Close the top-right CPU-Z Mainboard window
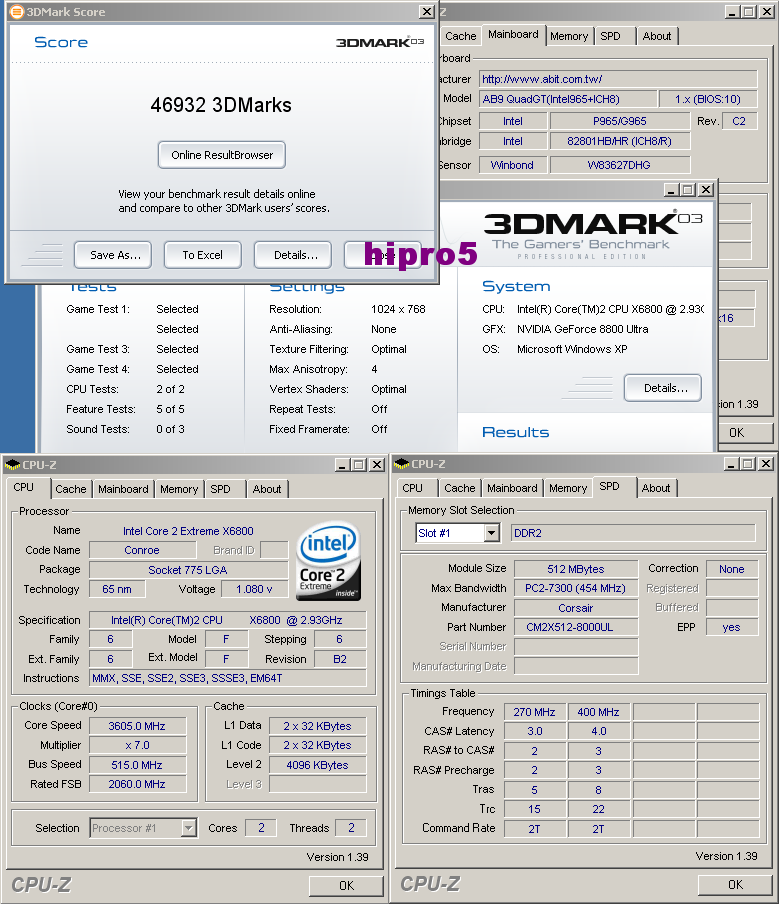This screenshot has width=779, height=904. (x=766, y=12)
